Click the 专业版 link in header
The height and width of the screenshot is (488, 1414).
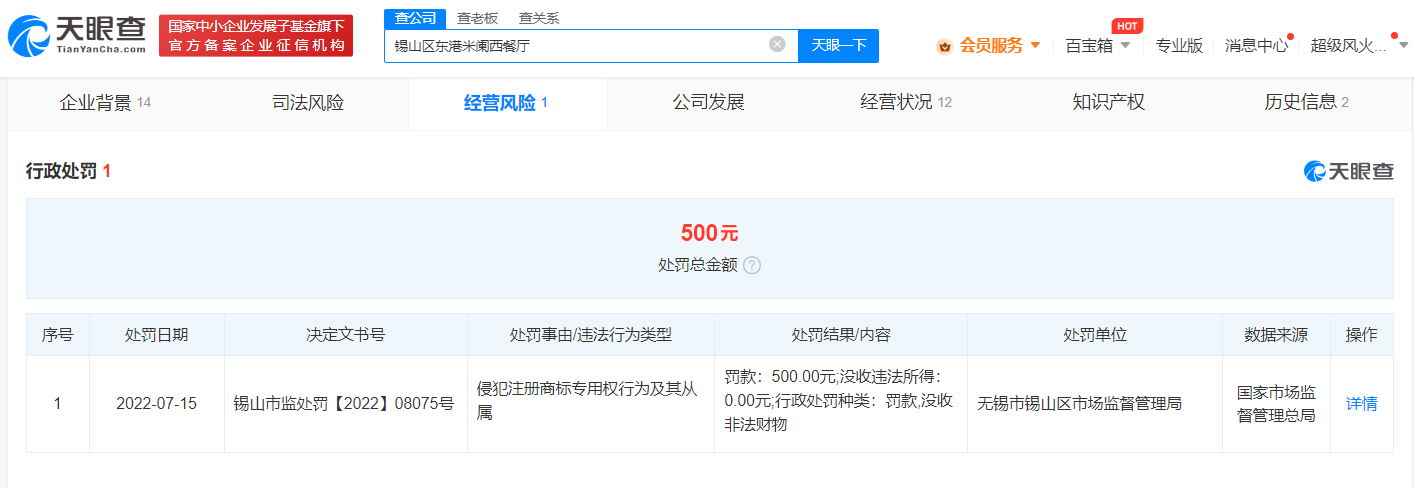pos(1179,45)
